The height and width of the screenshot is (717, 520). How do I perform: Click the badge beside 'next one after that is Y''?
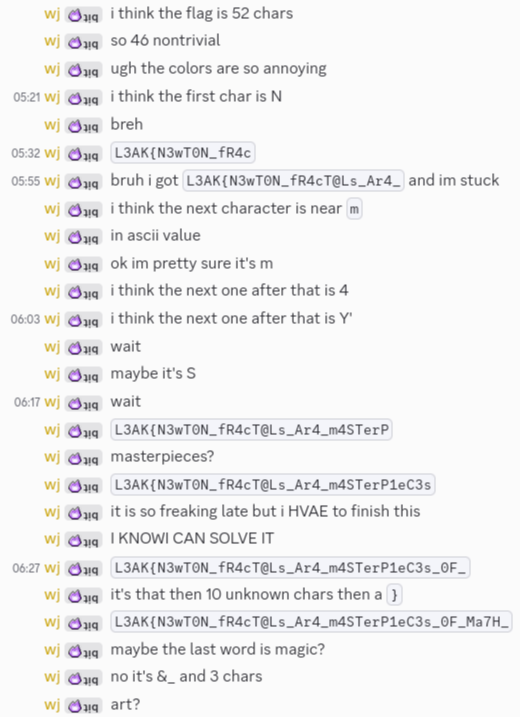click(x=83, y=320)
